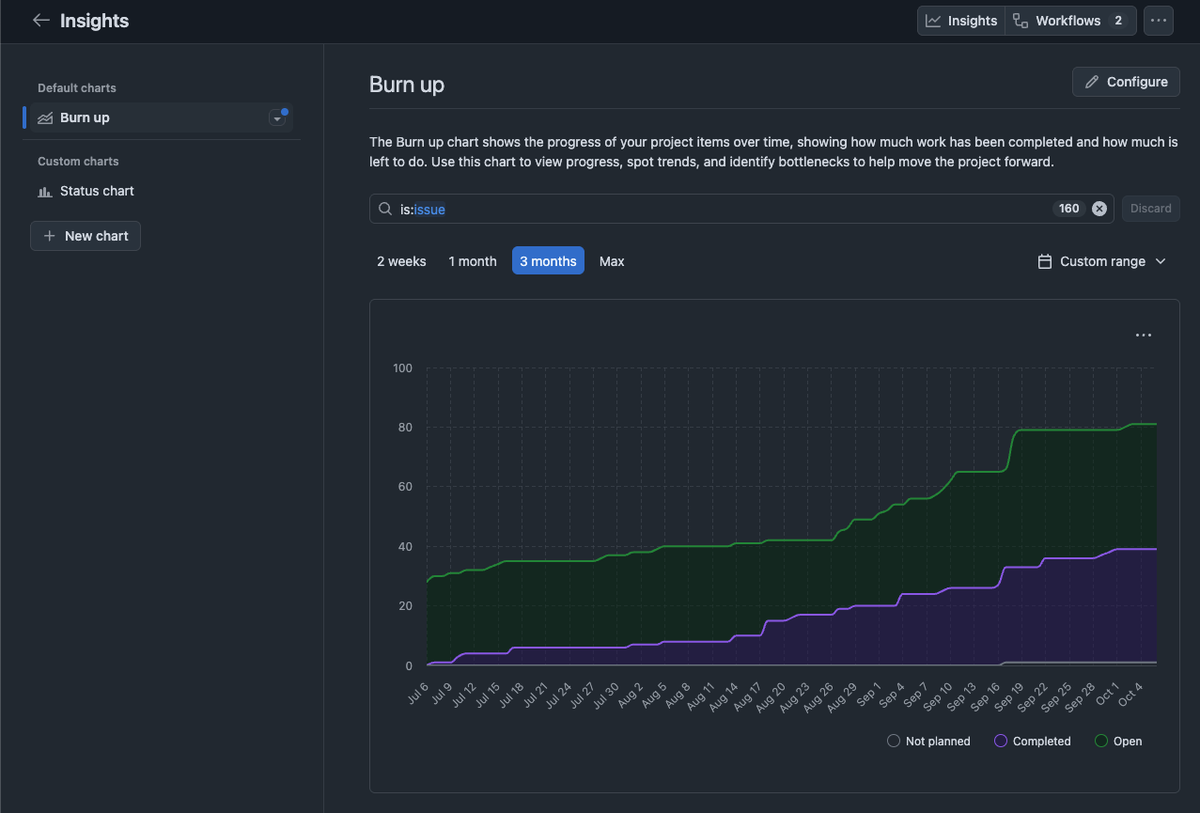Click the back arrow next to Insights

41,20
